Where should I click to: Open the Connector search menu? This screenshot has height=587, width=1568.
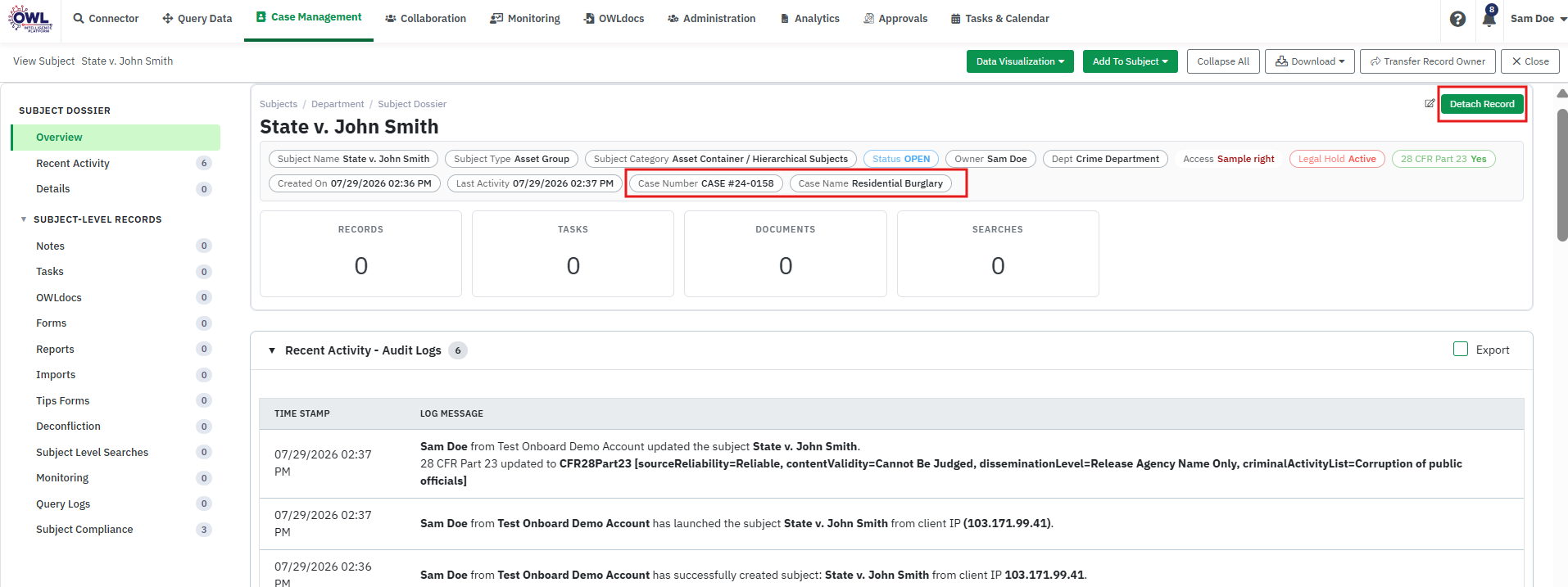(106, 18)
